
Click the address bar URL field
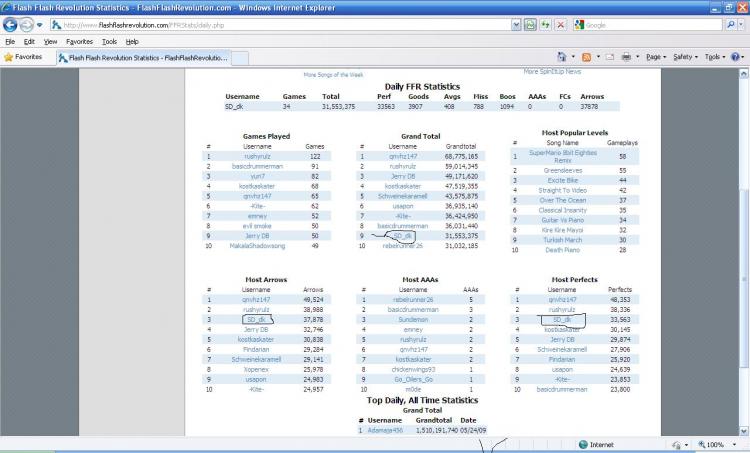coord(280,25)
